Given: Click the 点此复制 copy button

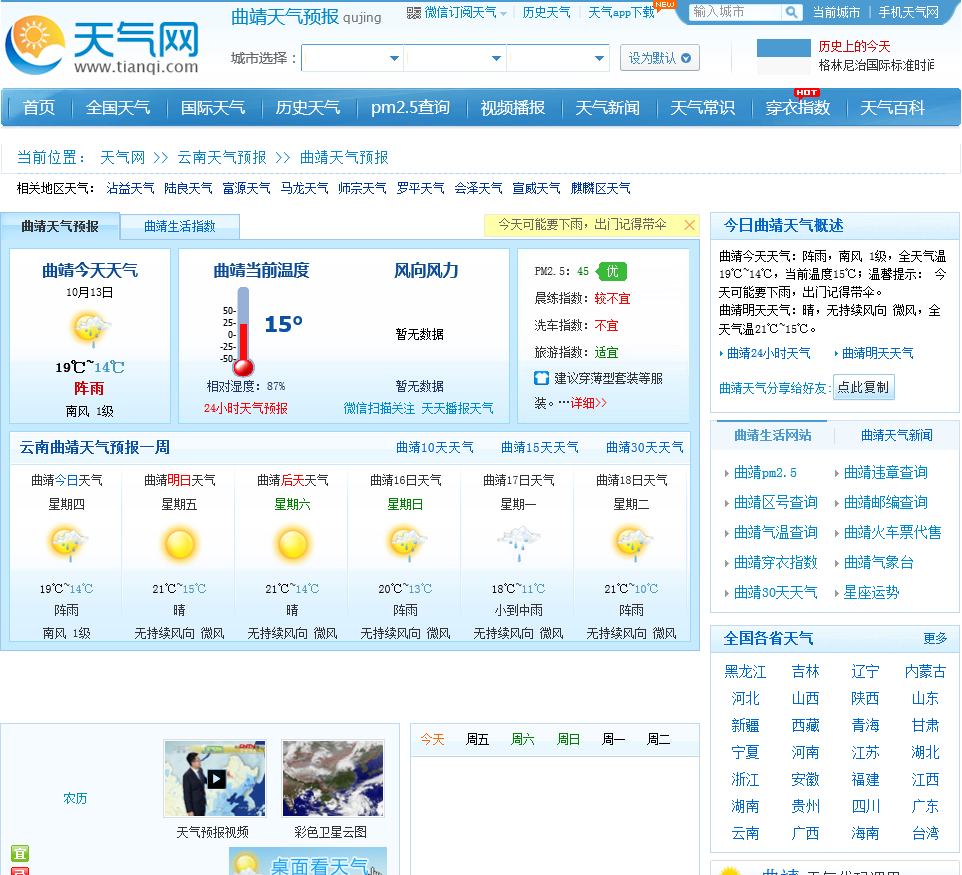Looking at the screenshot, I should point(863,387).
